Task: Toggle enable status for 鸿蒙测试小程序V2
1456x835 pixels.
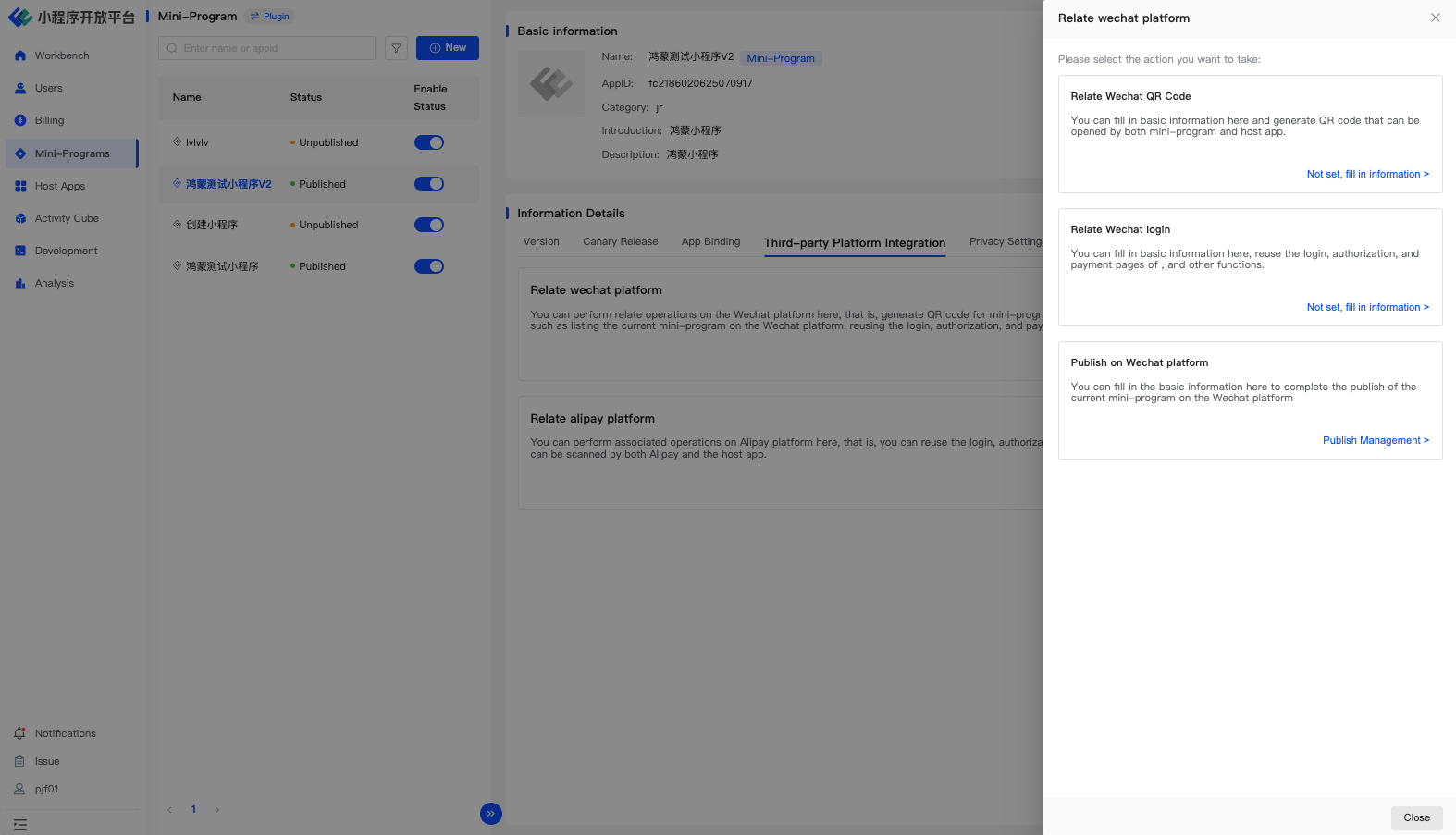Action: (429, 184)
